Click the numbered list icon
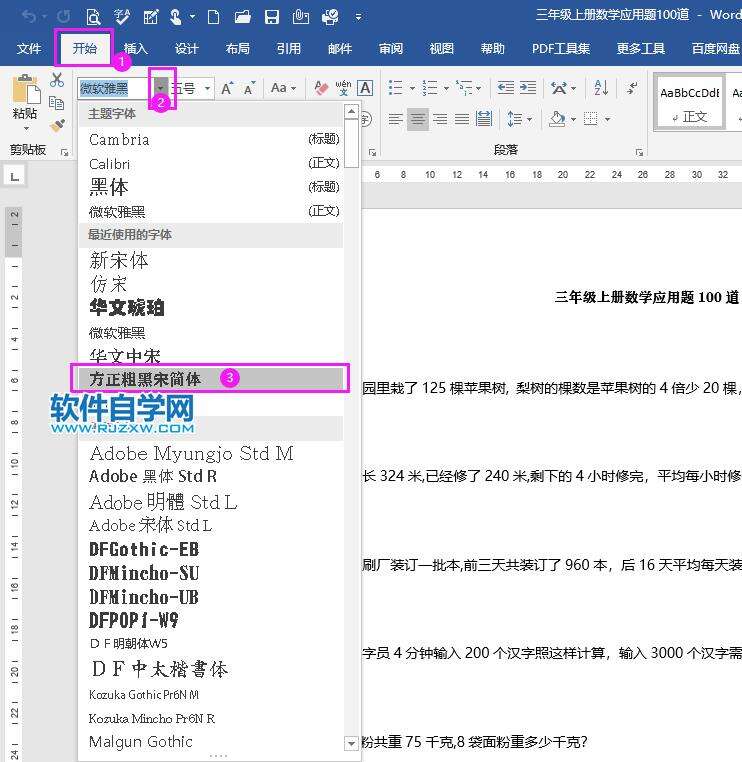The height and width of the screenshot is (762, 742). coord(430,88)
